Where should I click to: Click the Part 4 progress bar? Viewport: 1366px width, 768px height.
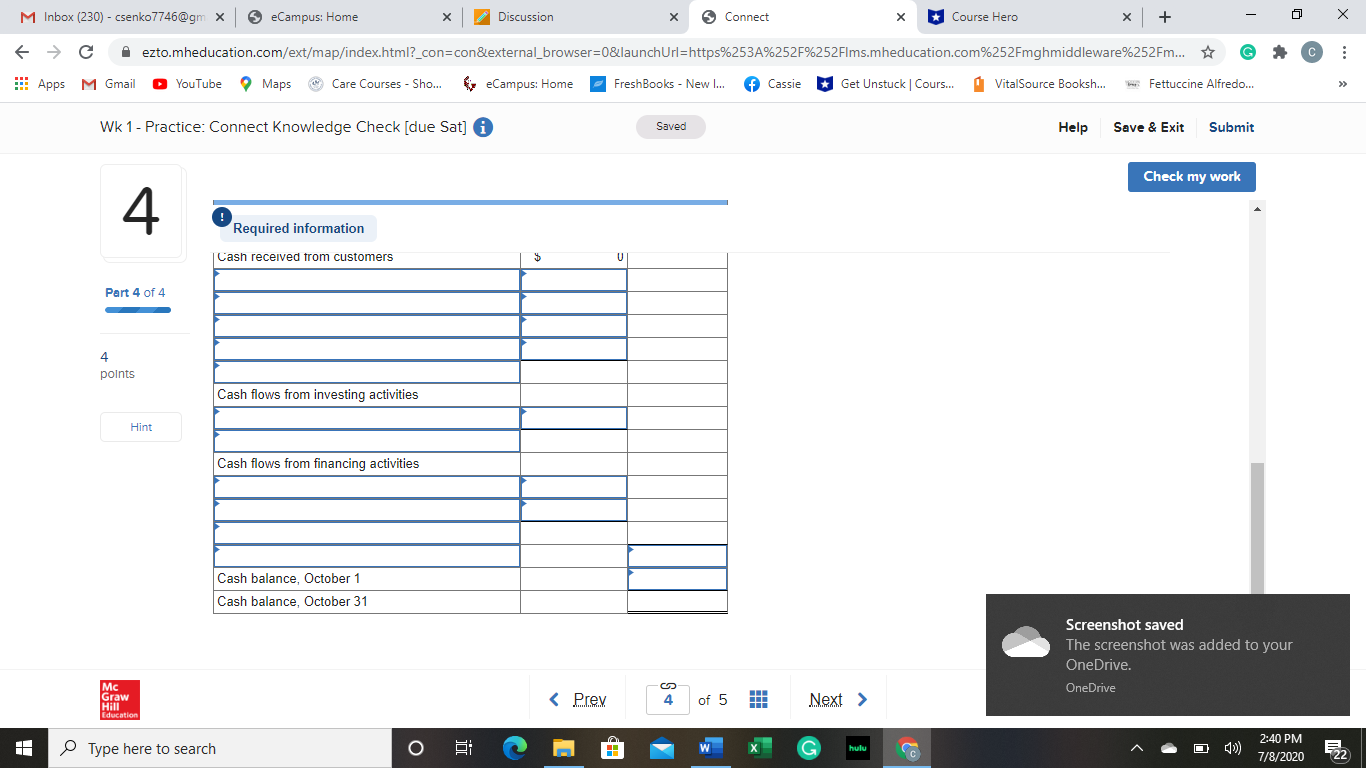coord(137,309)
